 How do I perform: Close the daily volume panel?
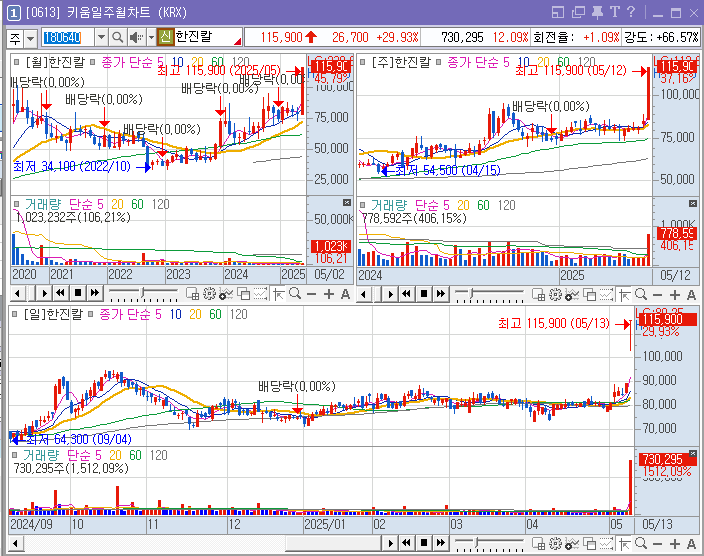pos(693,453)
